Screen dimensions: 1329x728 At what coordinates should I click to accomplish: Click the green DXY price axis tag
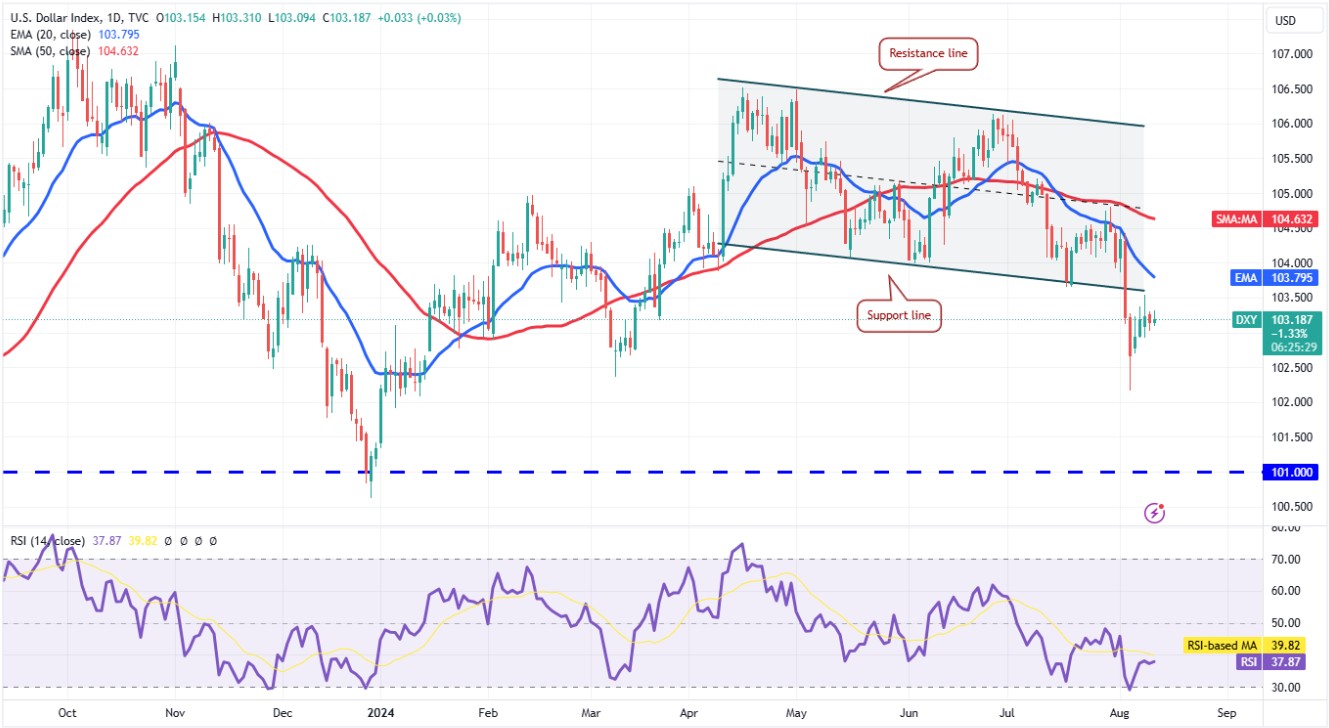pyautogui.click(x=1246, y=319)
